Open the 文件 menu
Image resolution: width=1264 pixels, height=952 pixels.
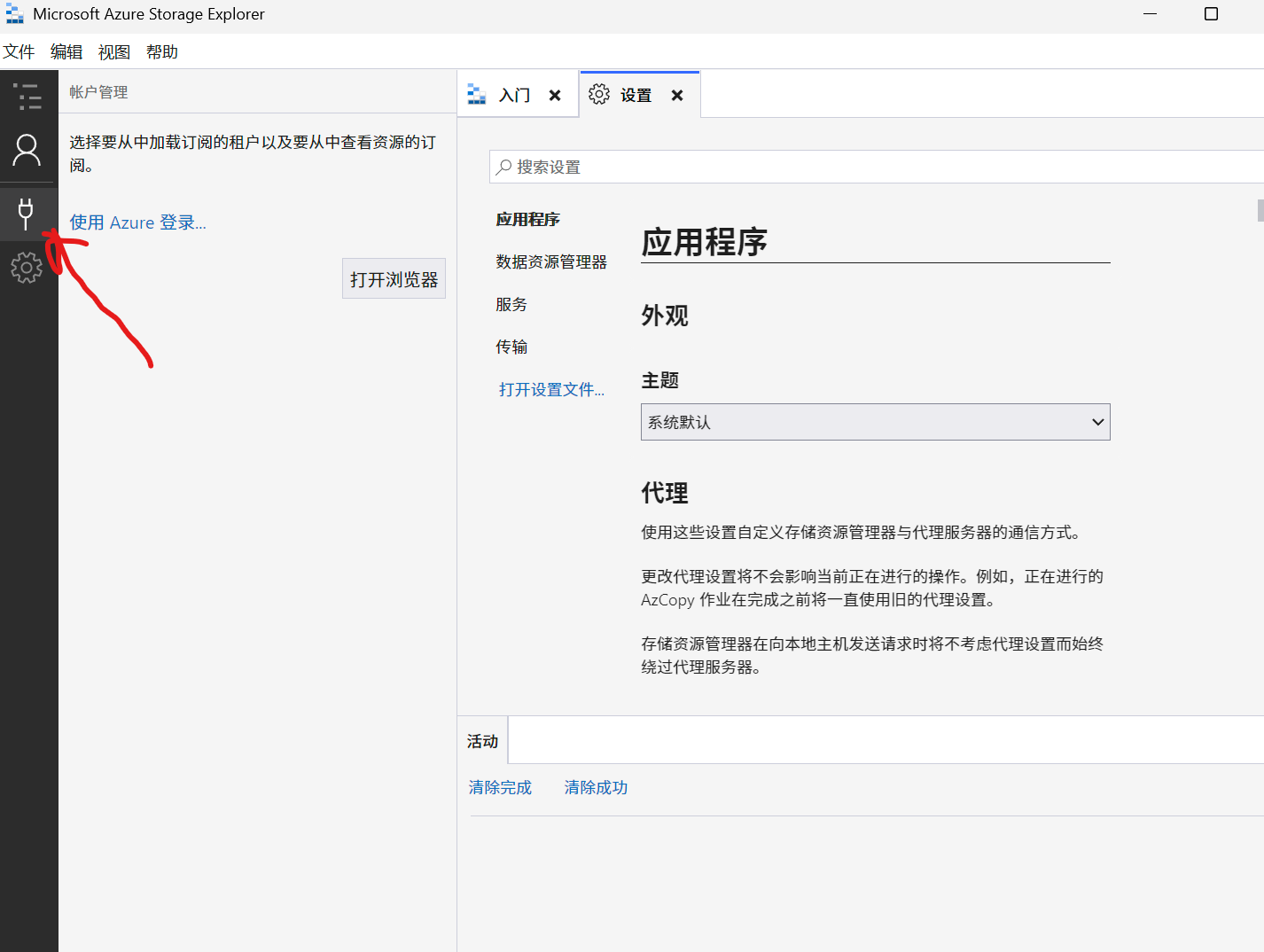coord(19,52)
